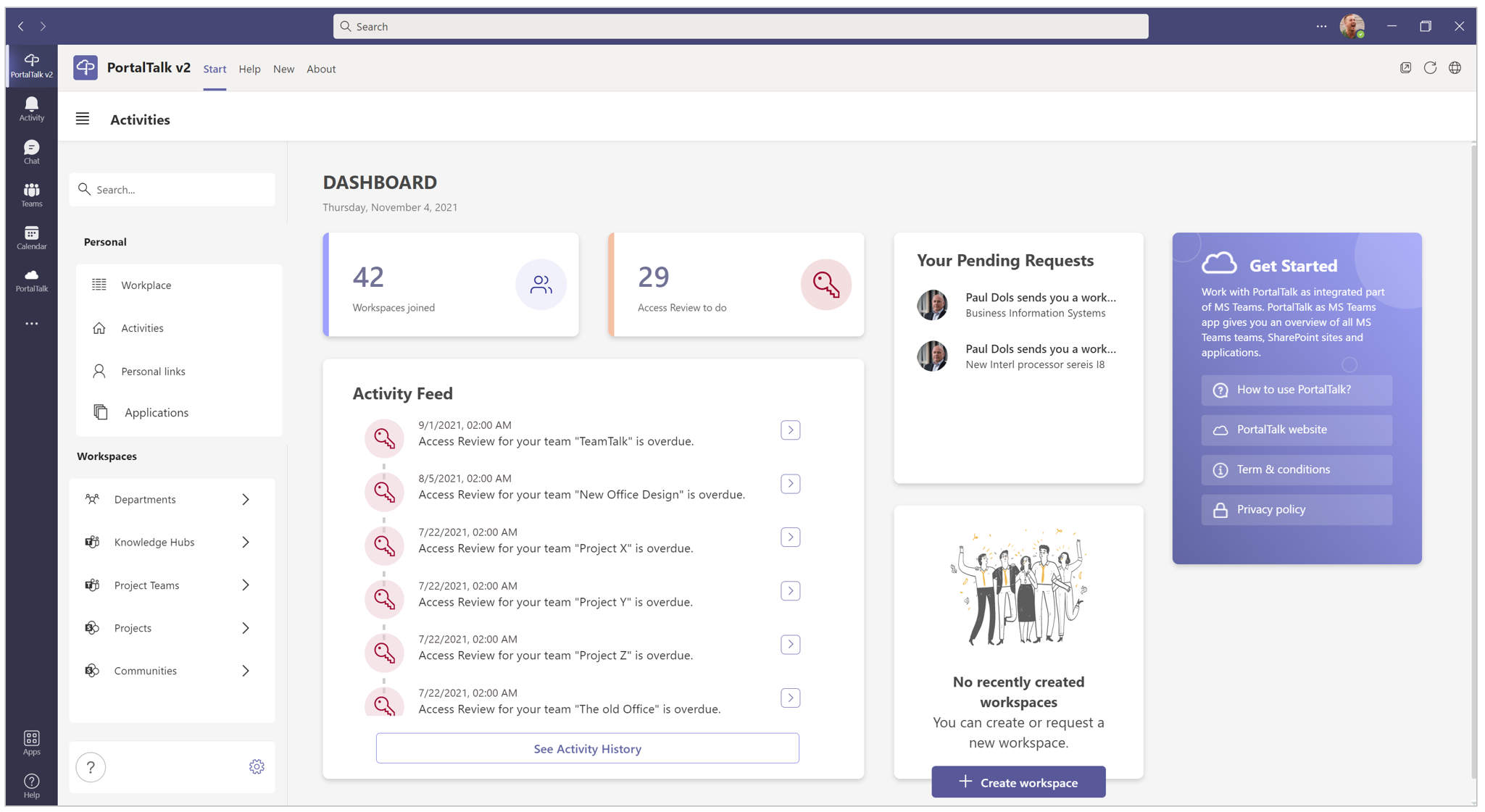Click the hamburger menu icon beside Activities

tap(83, 119)
